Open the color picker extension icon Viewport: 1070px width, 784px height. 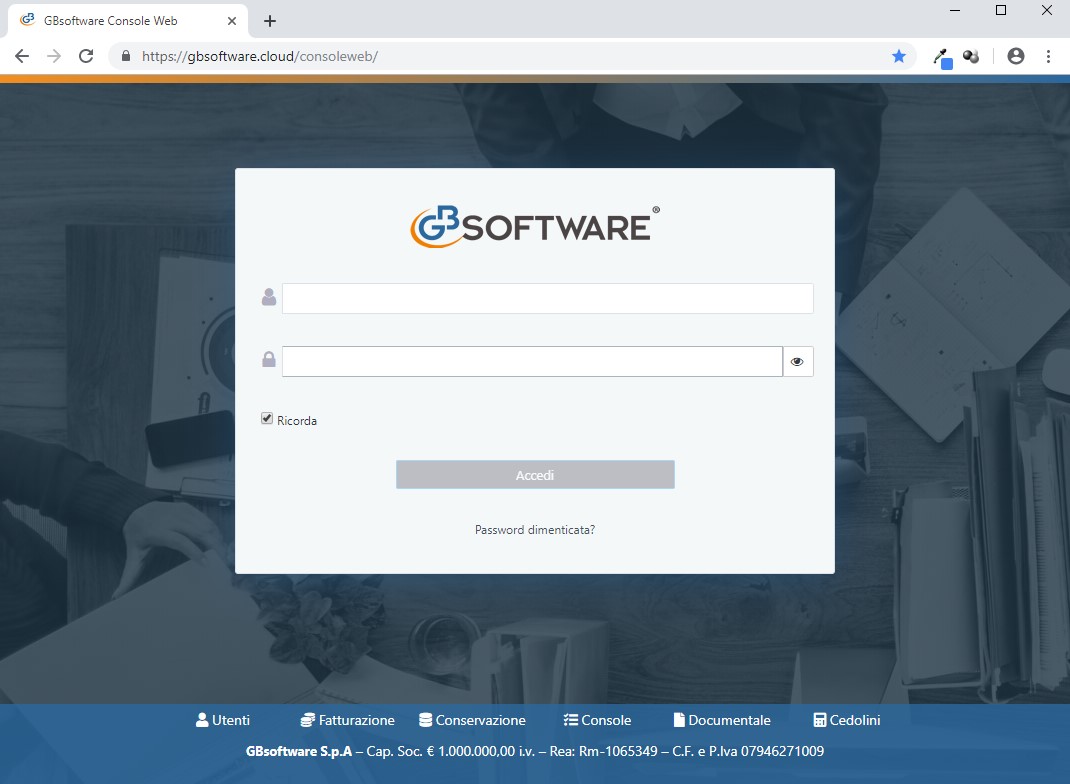[x=942, y=57]
